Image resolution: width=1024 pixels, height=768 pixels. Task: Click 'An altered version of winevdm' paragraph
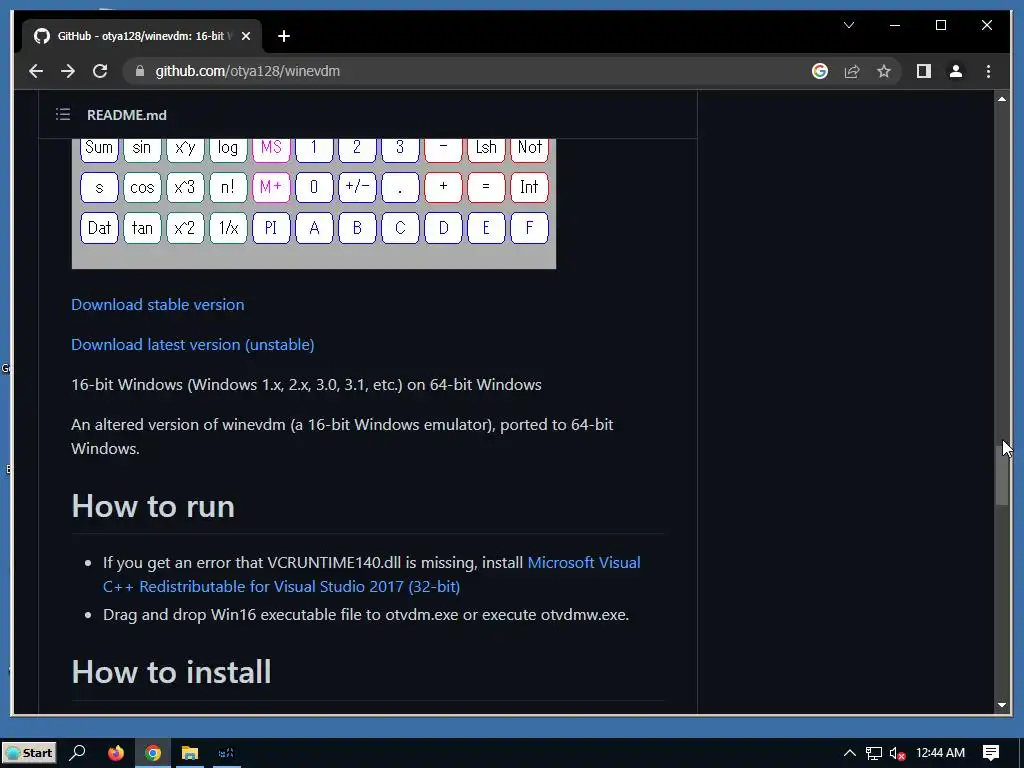[342, 436]
